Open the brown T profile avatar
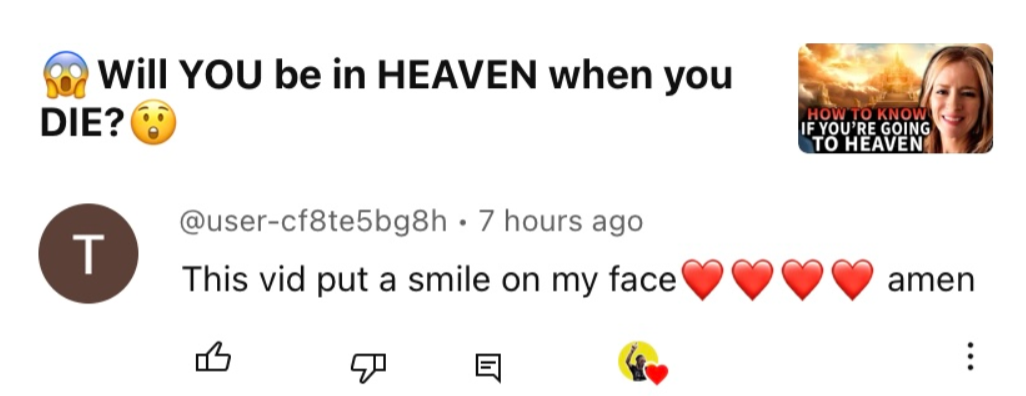Viewport: 1026px width, 396px height. click(88, 253)
